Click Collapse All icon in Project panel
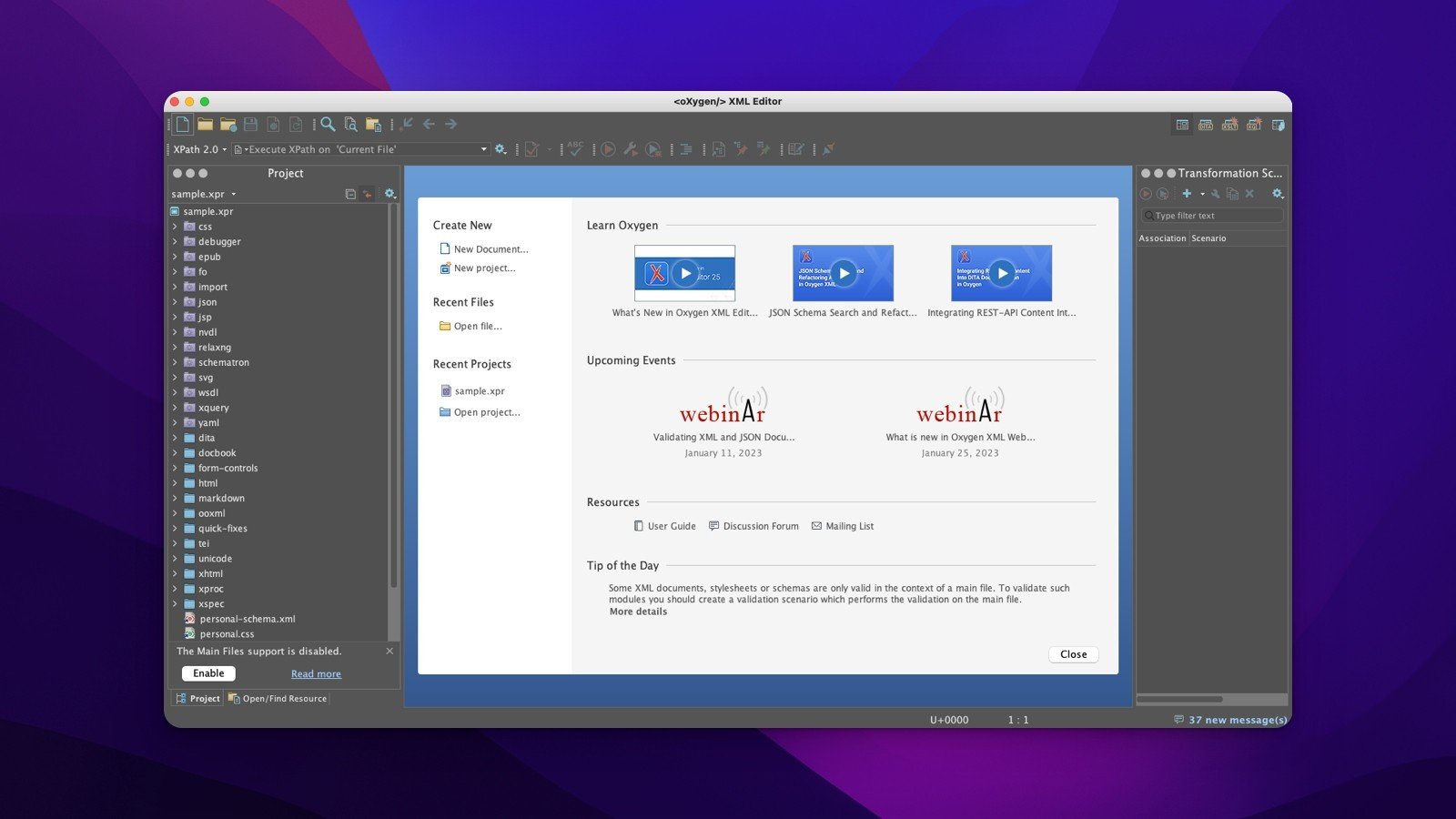1456x819 pixels. pyautogui.click(x=350, y=194)
